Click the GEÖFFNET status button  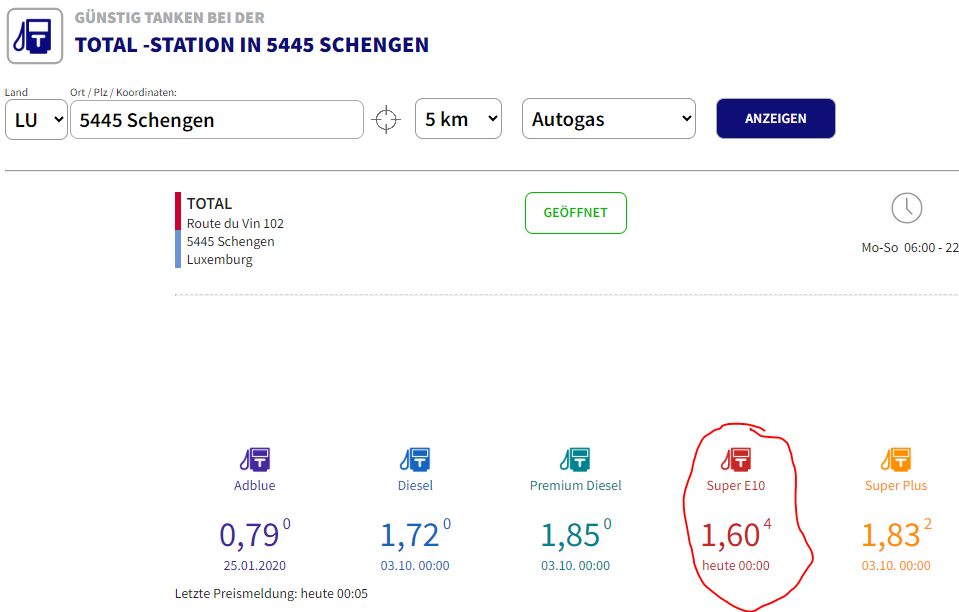(575, 213)
